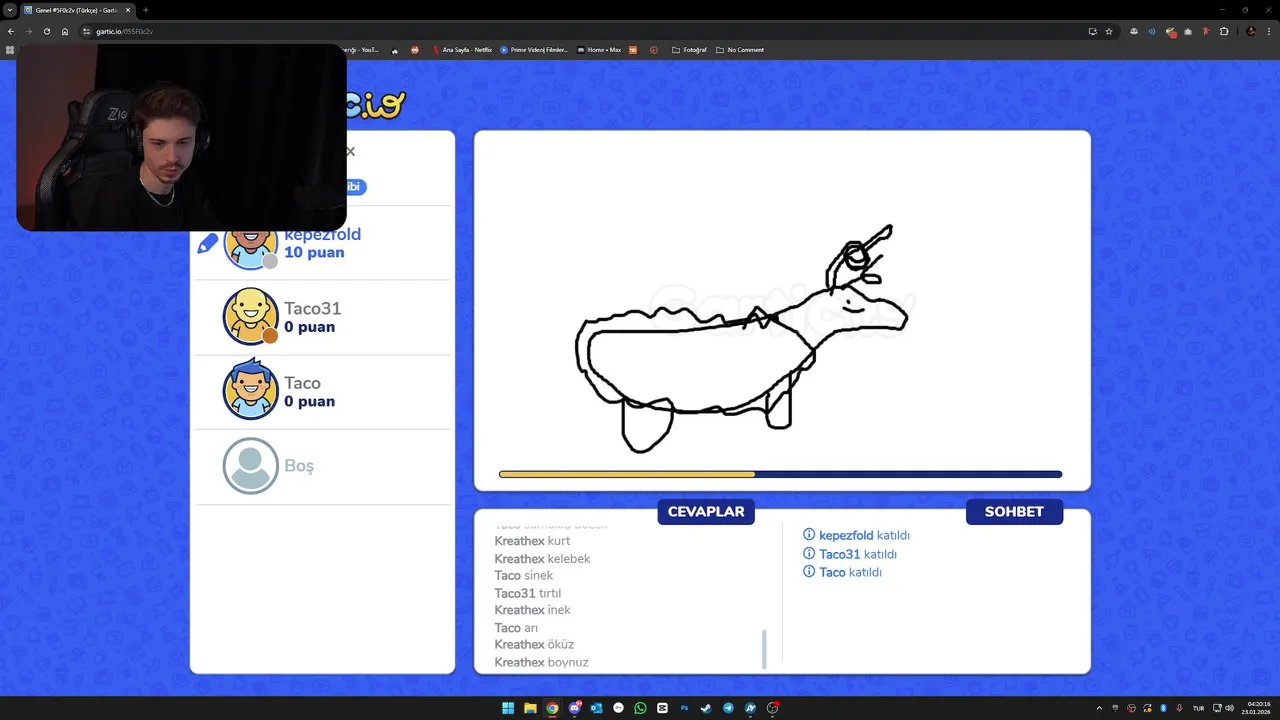Click the Boş empty slot label
Screen dimensions: 1280x720
pos(299,466)
